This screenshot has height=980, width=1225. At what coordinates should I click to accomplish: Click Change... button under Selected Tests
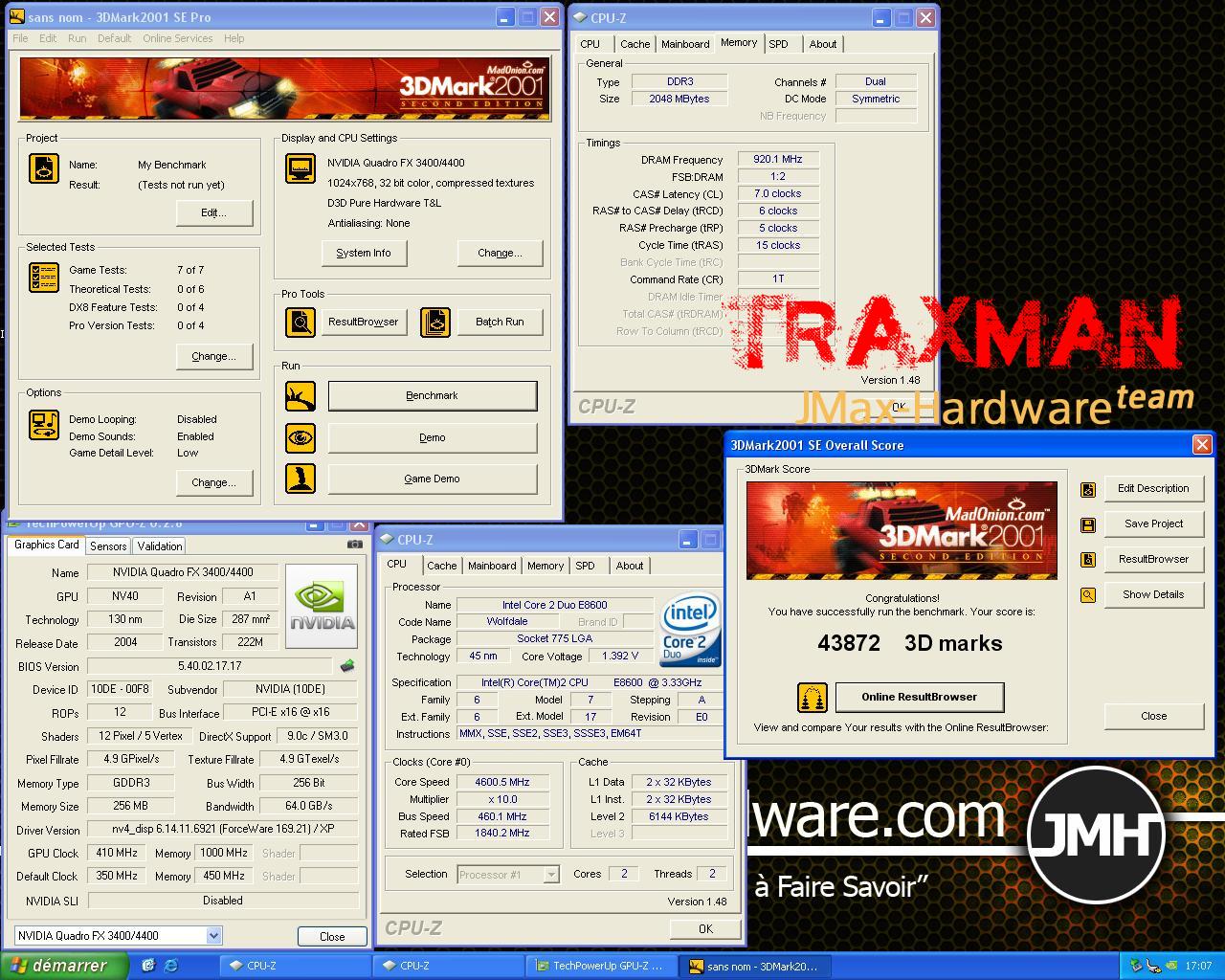(x=214, y=356)
